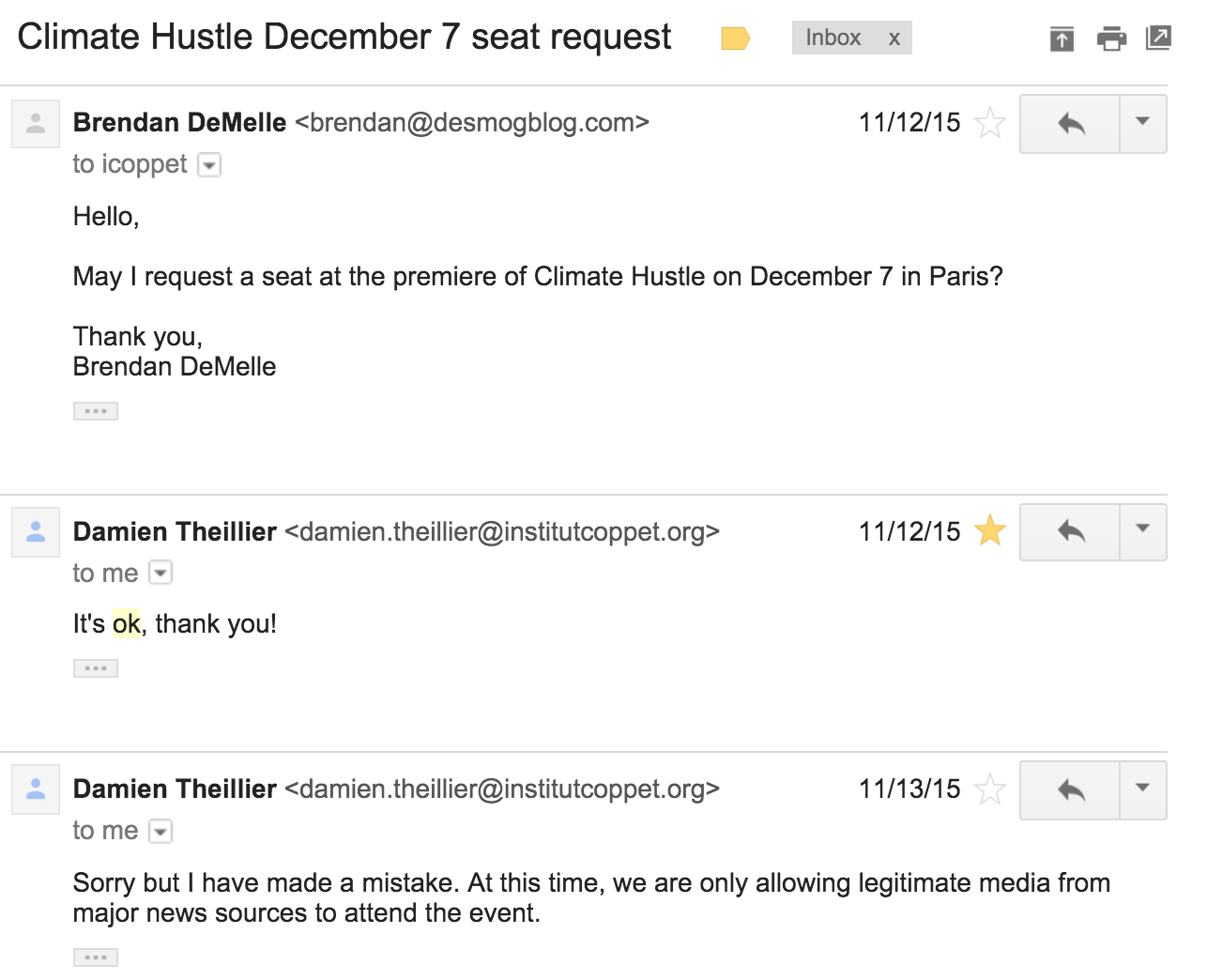The width and height of the screenshot is (1207, 980).
Task: Open more options for Damien's 11/13/15 message
Action: (x=1143, y=789)
